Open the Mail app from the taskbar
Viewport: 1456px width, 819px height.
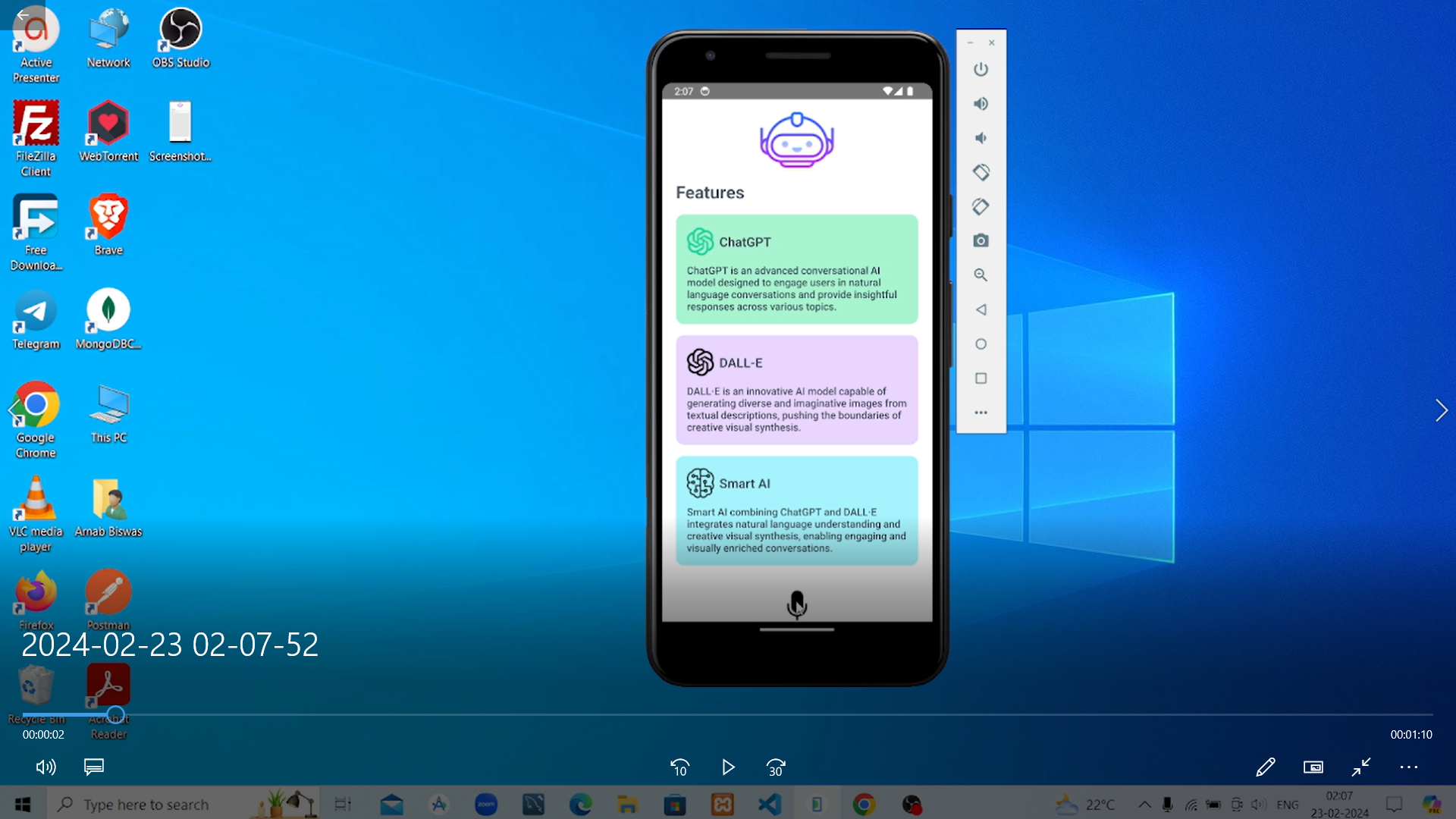pos(391,804)
